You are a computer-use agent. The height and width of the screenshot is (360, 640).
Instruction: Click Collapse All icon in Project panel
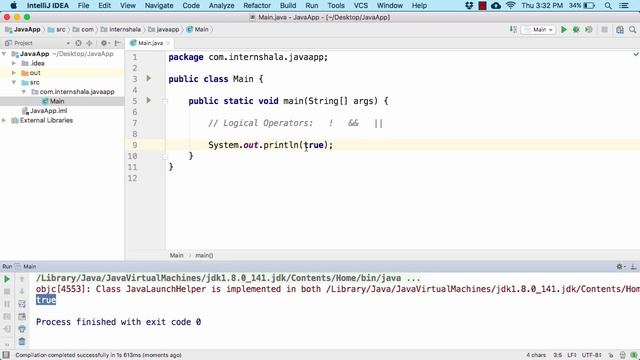[89, 43]
